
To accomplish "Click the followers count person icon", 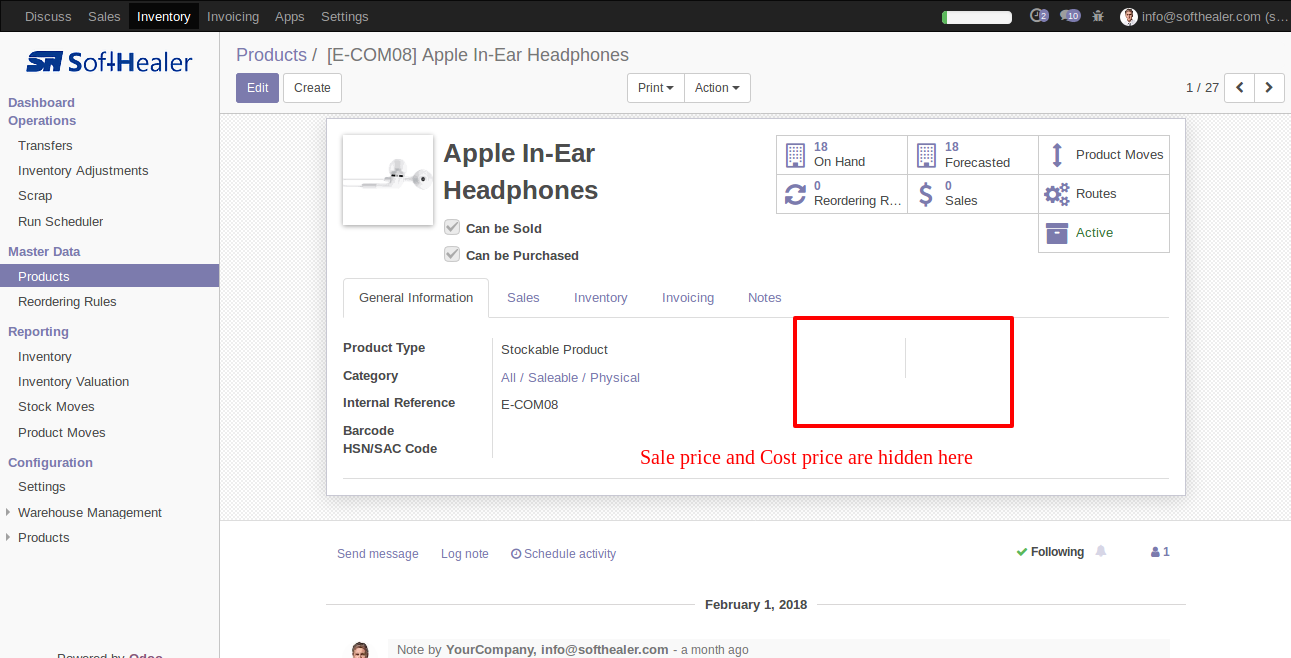I will click(1155, 552).
